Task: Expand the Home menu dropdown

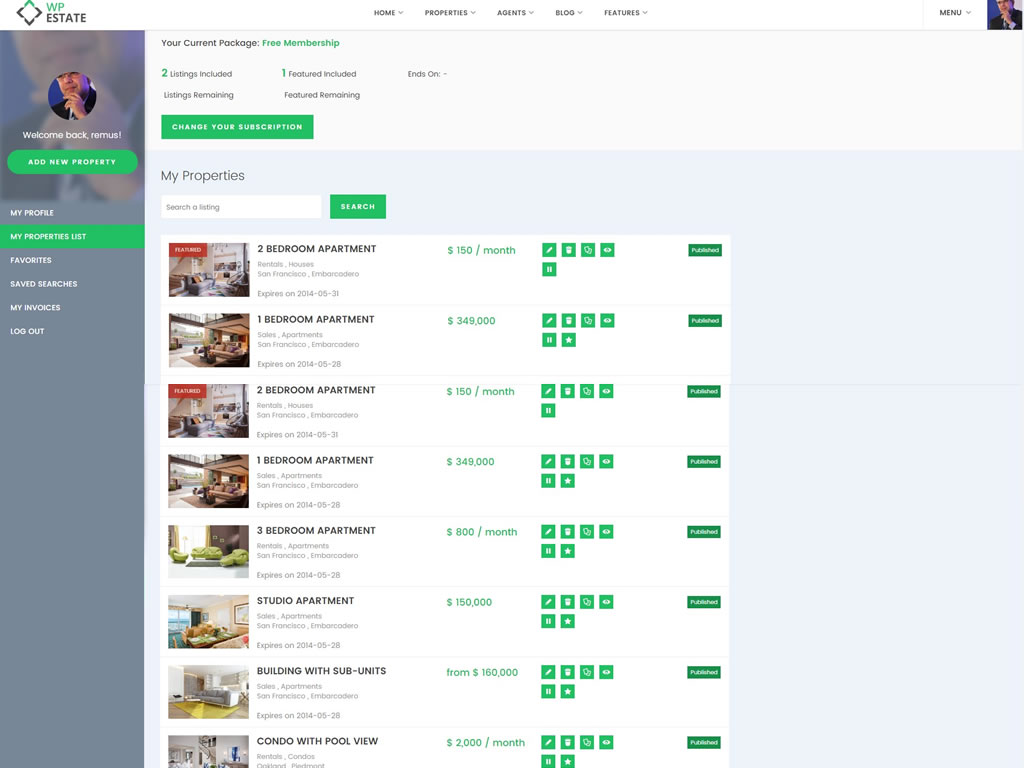Action: [389, 13]
